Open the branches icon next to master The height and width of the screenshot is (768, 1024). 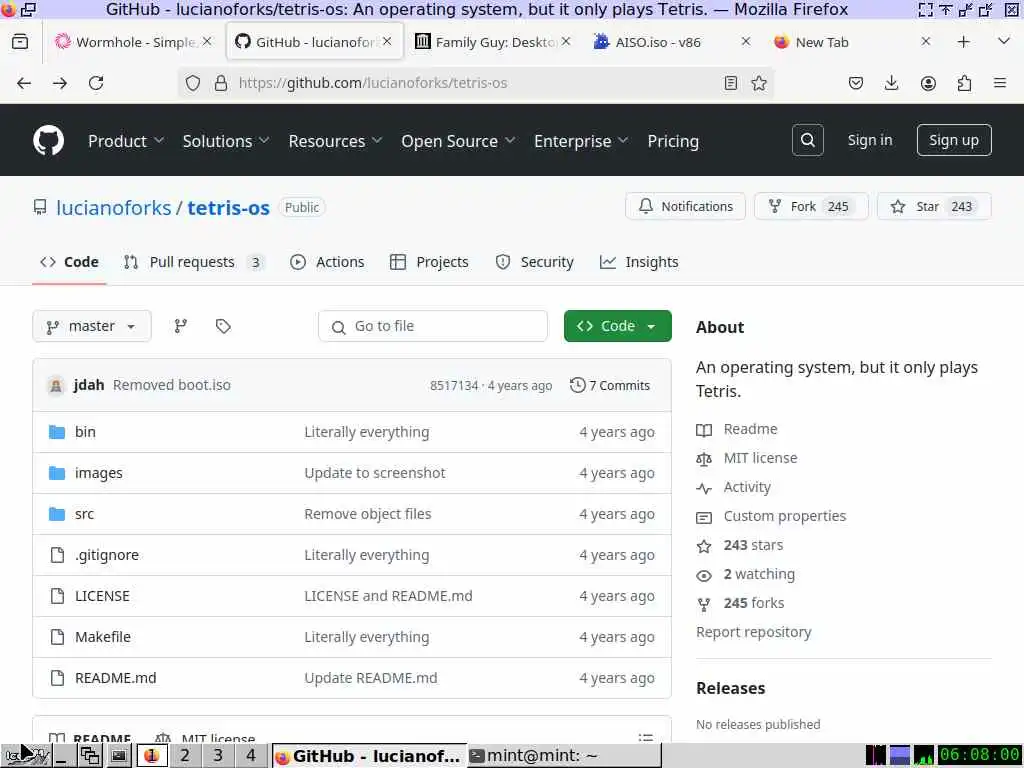pos(181,326)
